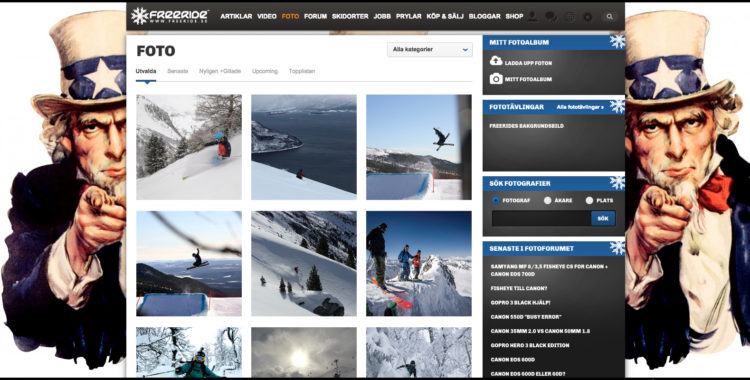Open the powder skier in red jacket photo
Viewport: 750px width, 380px height.
pyautogui.click(x=189, y=147)
